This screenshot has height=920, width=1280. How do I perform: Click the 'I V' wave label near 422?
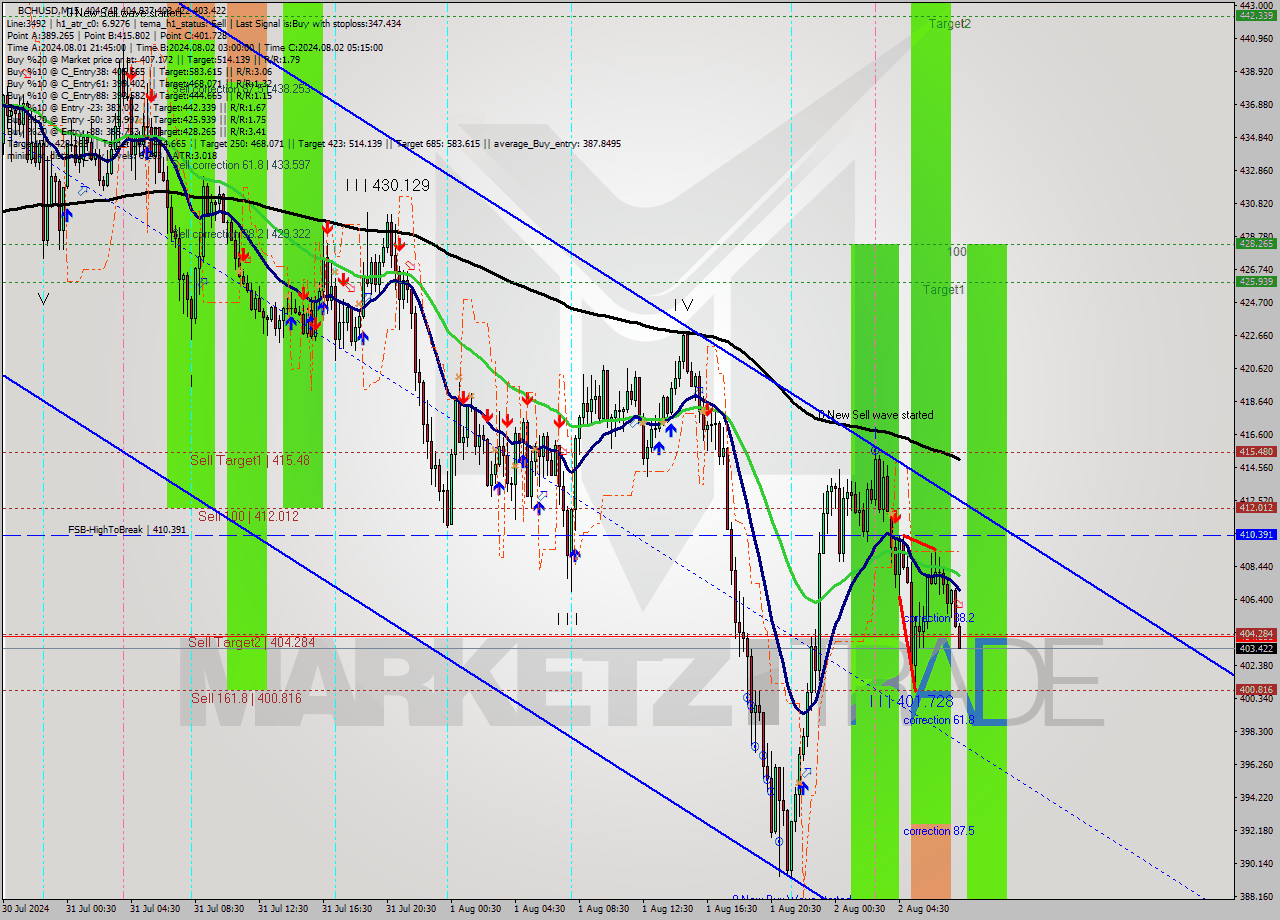click(x=683, y=305)
